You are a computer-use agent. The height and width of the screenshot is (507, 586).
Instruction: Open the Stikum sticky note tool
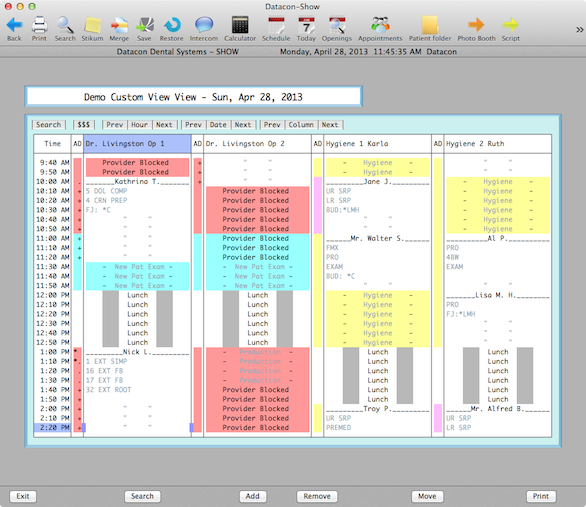click(x=92, y=25)
